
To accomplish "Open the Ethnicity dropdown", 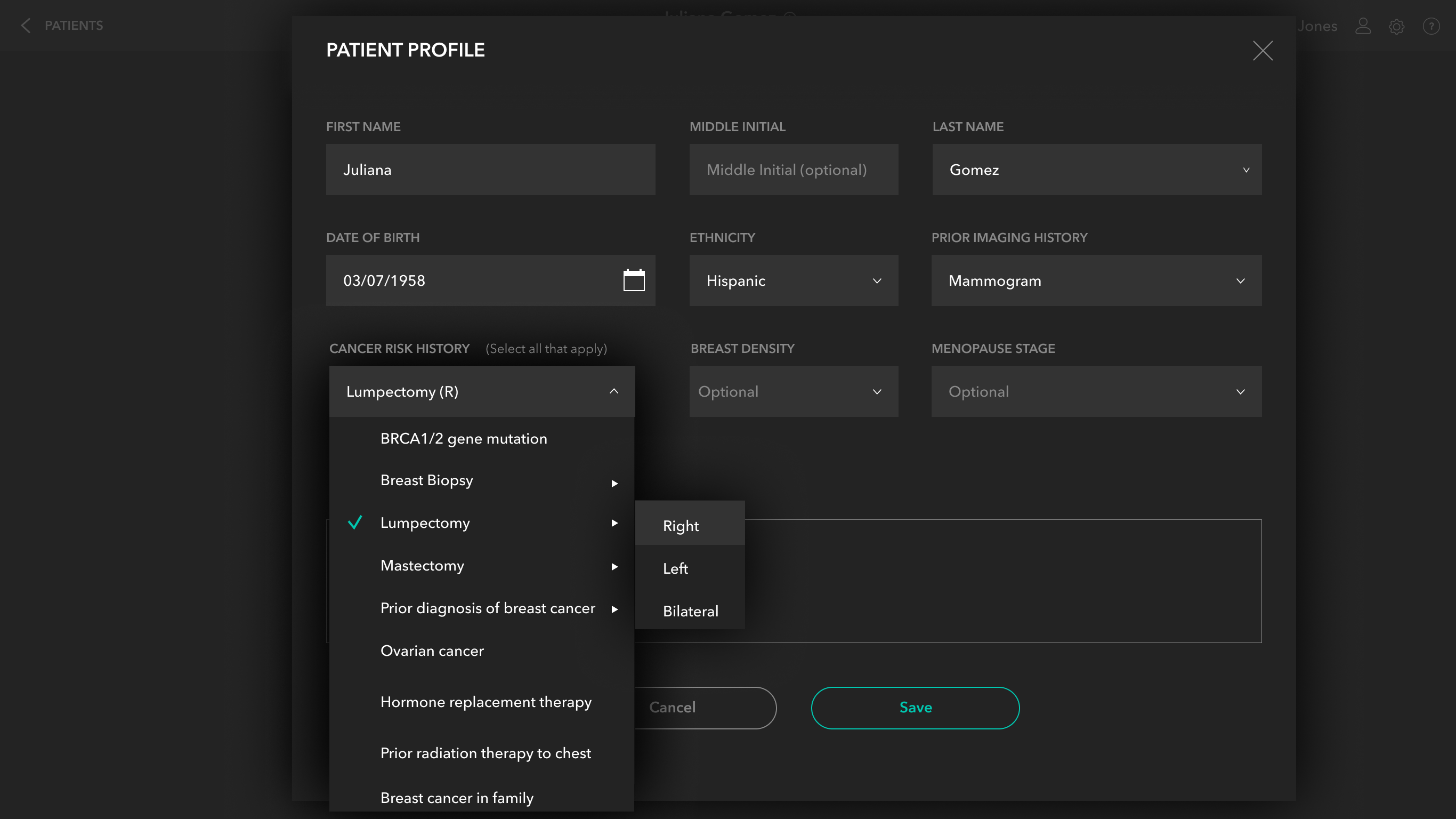I will pyautogui.click(x=793, y=280).
